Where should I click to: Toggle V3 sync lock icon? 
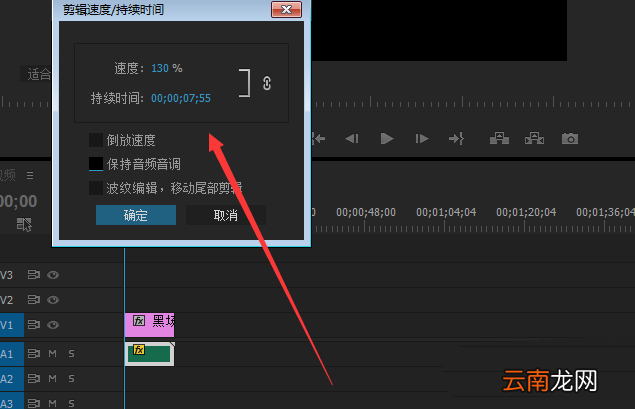34,275
